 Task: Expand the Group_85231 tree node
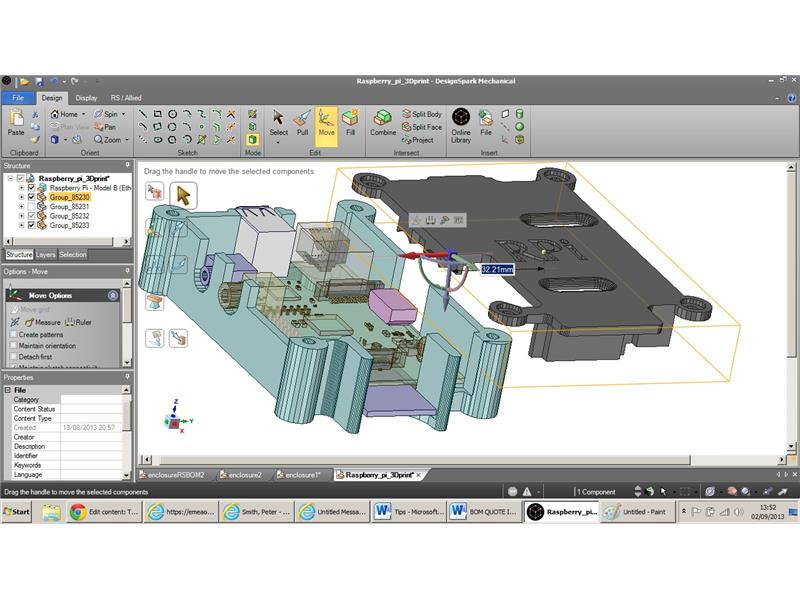(x=21, y=207)
